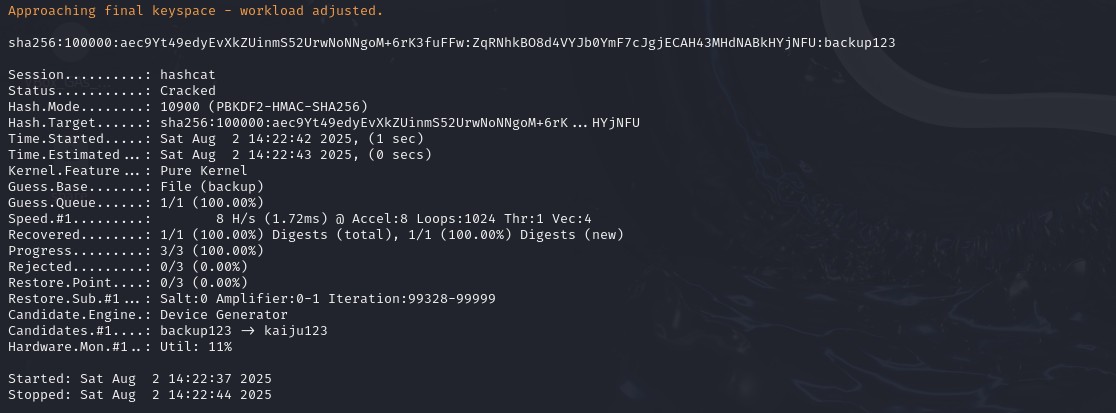Click the 'Session' line showing hashcat
Screen dimensions: 1116x413
point(111,75)
